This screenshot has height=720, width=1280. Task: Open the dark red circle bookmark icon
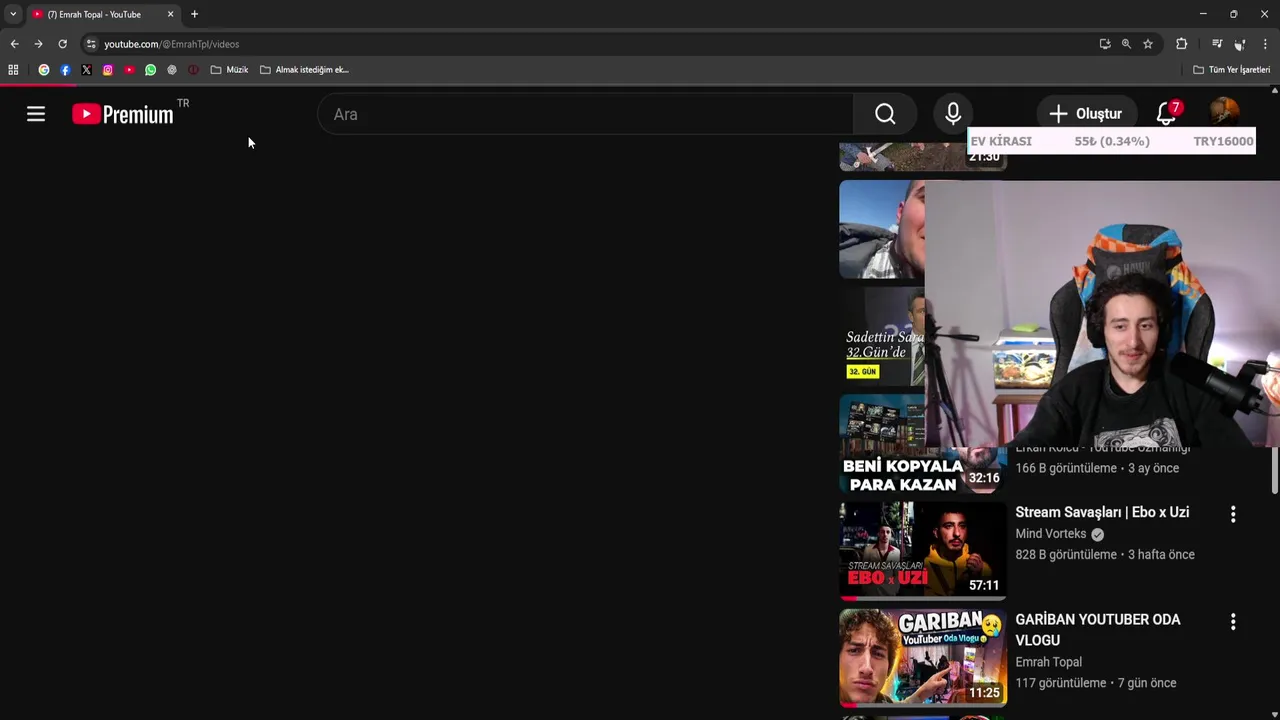(x=193, y=70)
